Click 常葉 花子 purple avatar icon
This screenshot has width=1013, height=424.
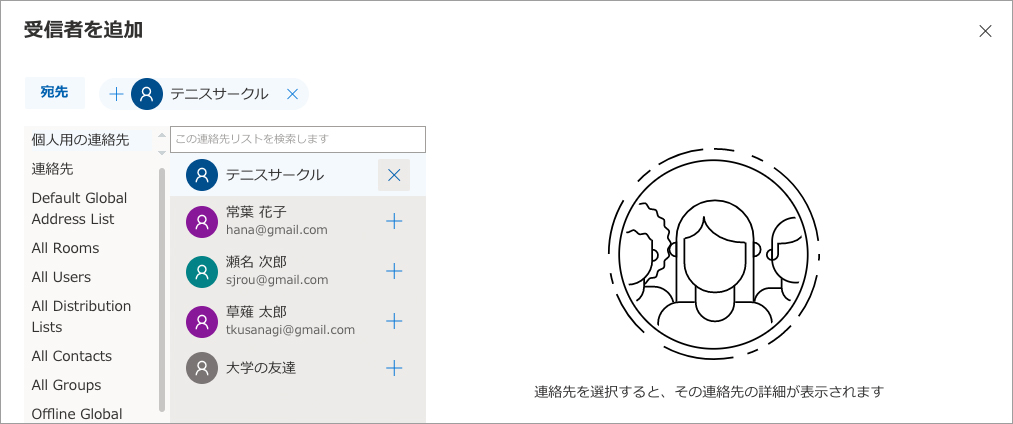tap(202, 222)
